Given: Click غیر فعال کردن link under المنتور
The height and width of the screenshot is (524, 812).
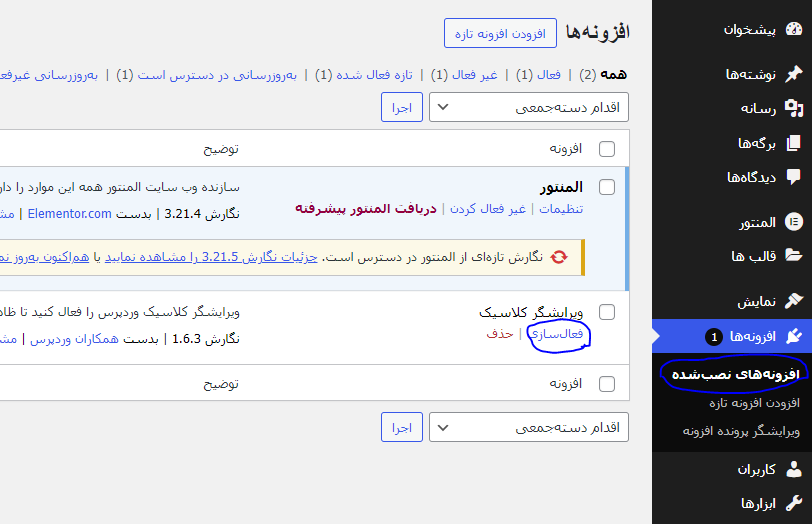Looking at the screenshot, I should [x=488, y=209].
